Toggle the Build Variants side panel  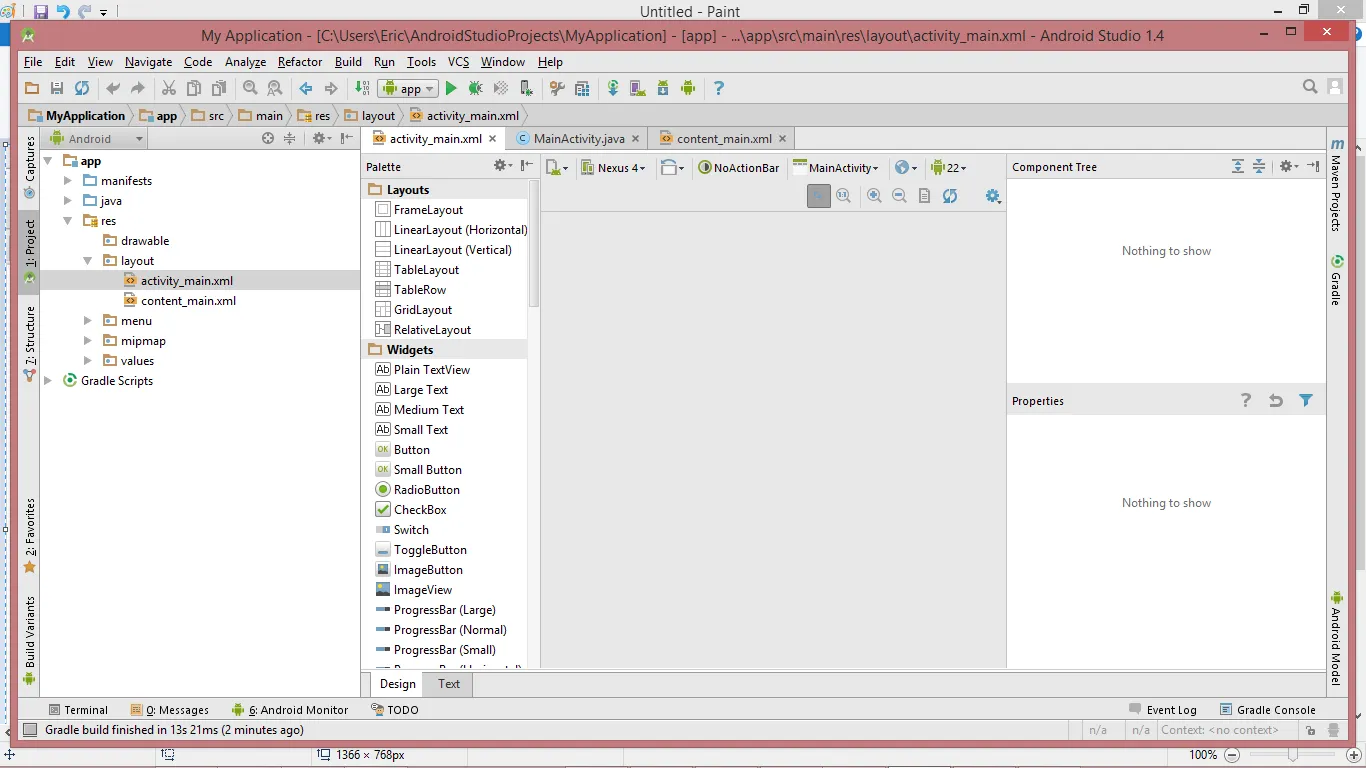tap(30, 632)
